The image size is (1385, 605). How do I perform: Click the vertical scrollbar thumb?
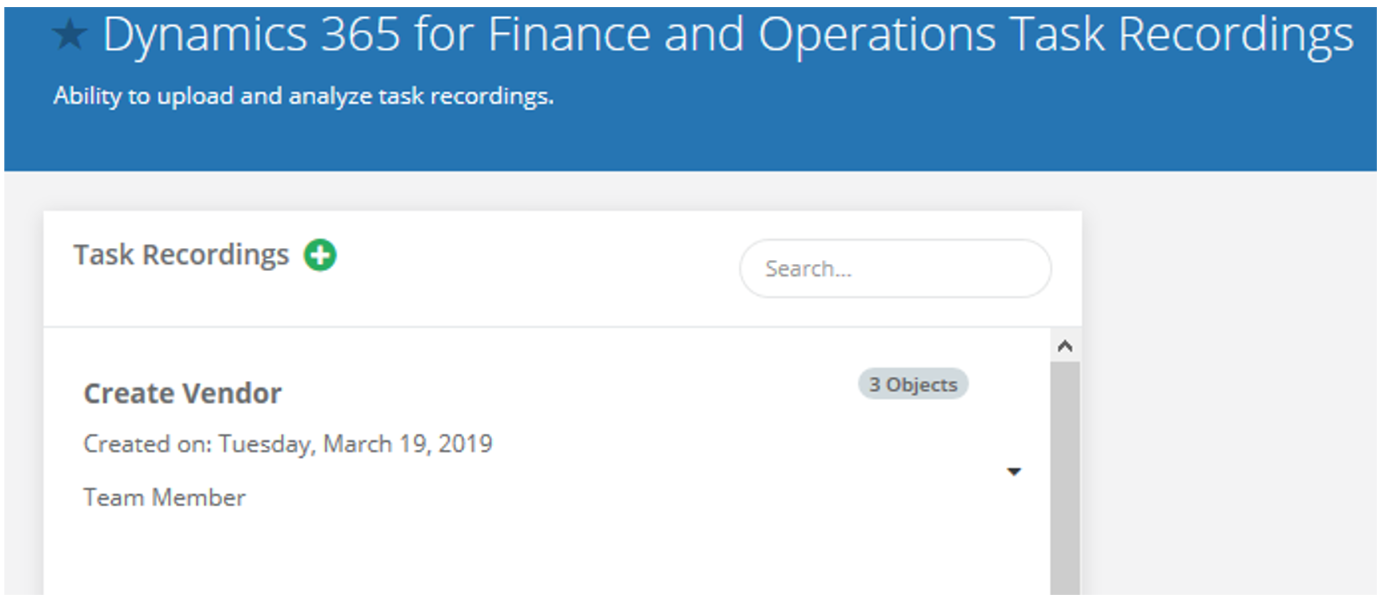point(1065,478)
